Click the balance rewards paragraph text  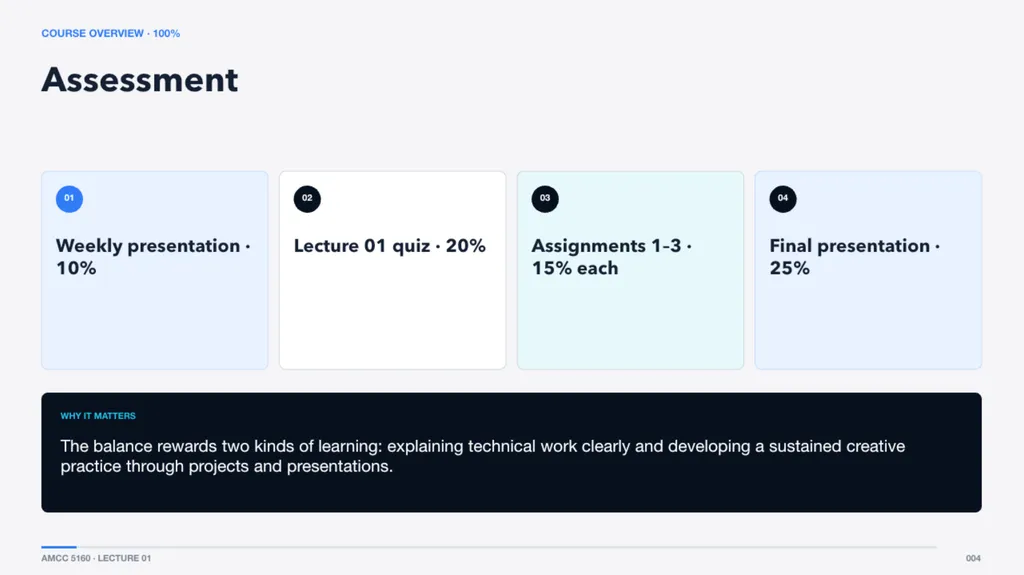(483, 456)
